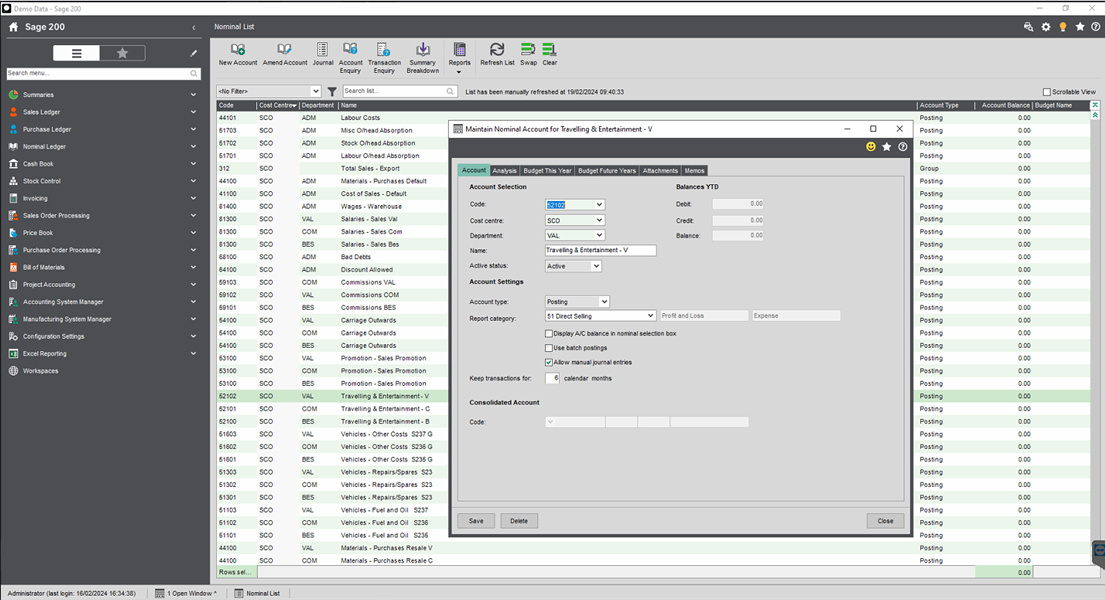The height and width of the screenshot is (600, 1105).
Task: Open the Code dropdown in Account Selection
Action: [599, 205]
